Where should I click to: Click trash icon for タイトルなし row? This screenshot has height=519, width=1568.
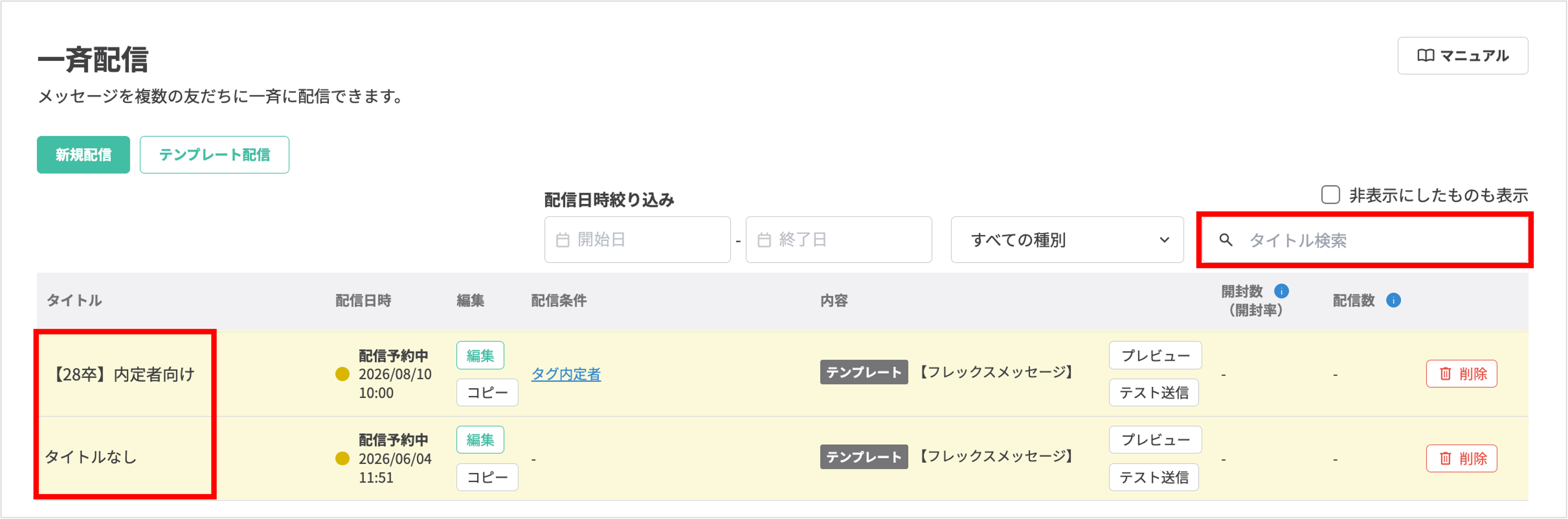1445,459
